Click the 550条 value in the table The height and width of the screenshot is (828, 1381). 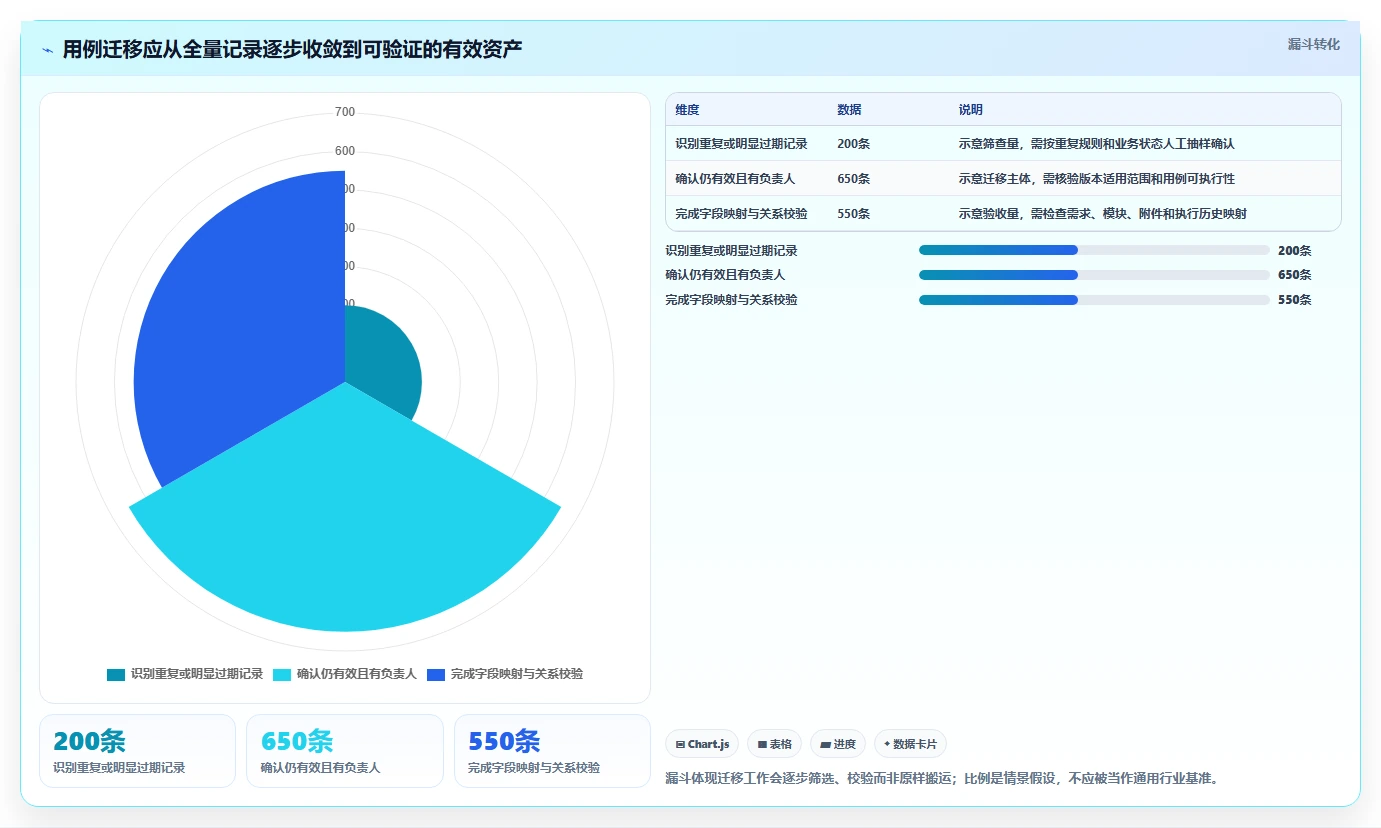[x=853, y=214]
